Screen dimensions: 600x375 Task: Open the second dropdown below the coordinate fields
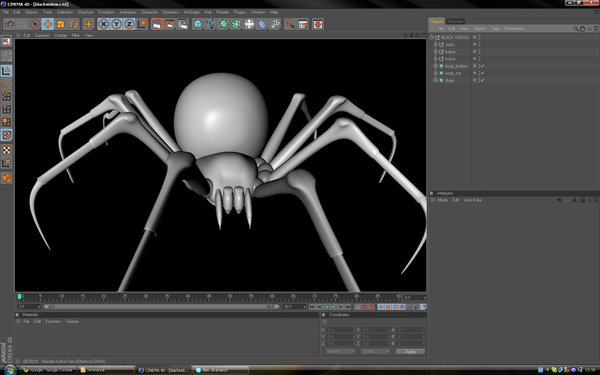[x=375, y=352]
